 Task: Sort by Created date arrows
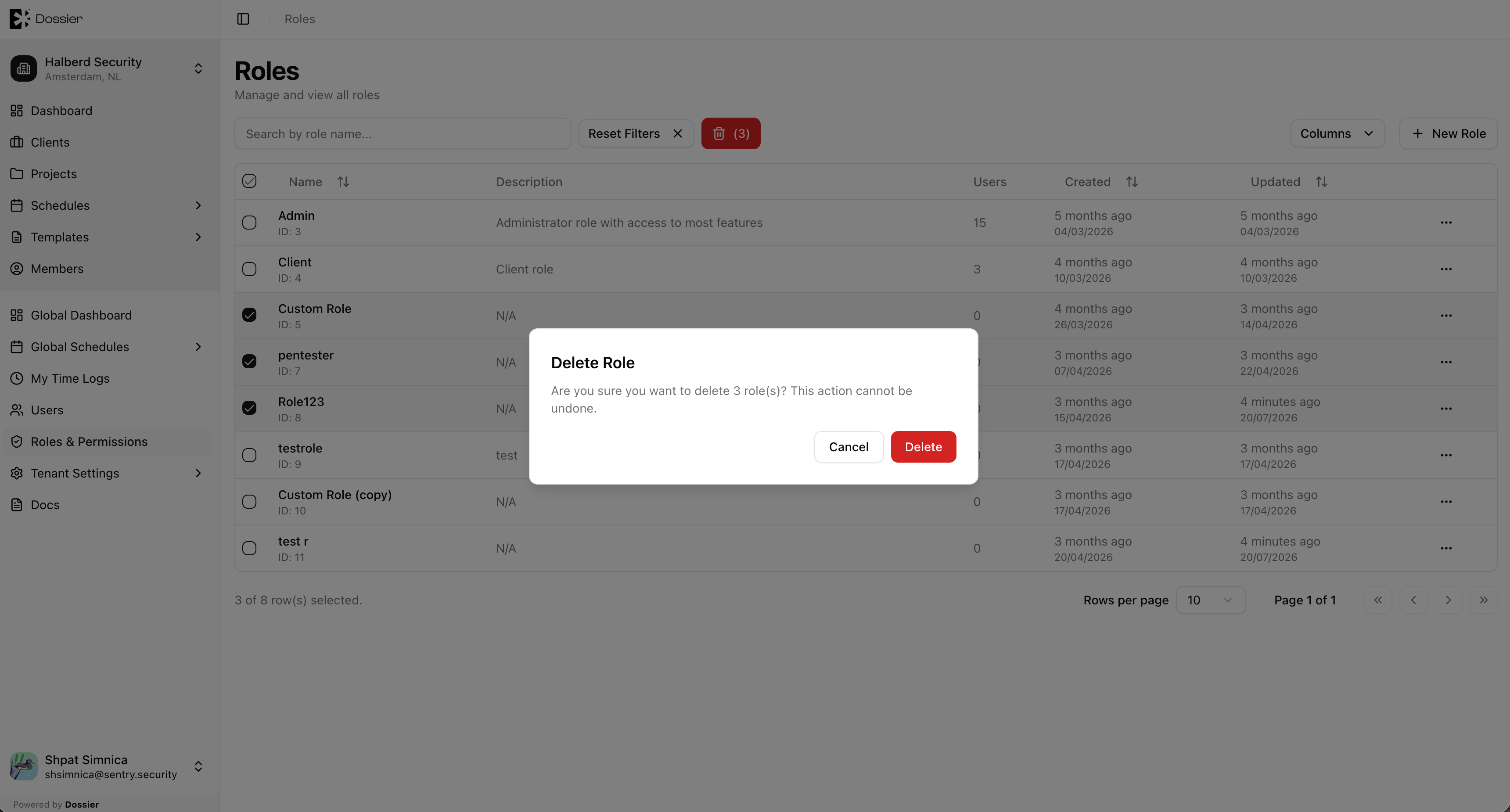[x=1131, y=182]
